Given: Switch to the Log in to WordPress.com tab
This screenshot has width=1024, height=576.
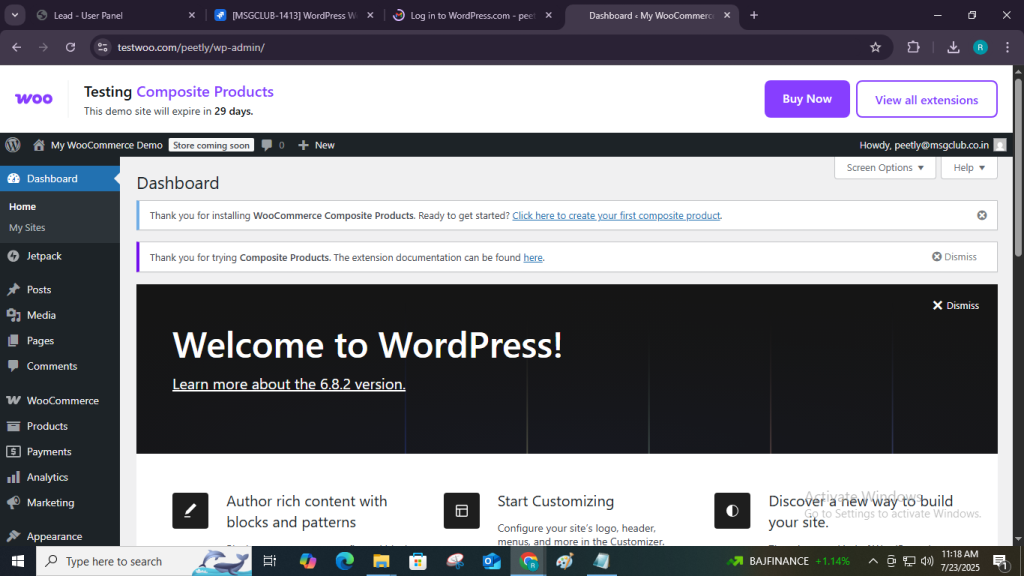Looking at the screenshot, I should click(x=473, y=15).
